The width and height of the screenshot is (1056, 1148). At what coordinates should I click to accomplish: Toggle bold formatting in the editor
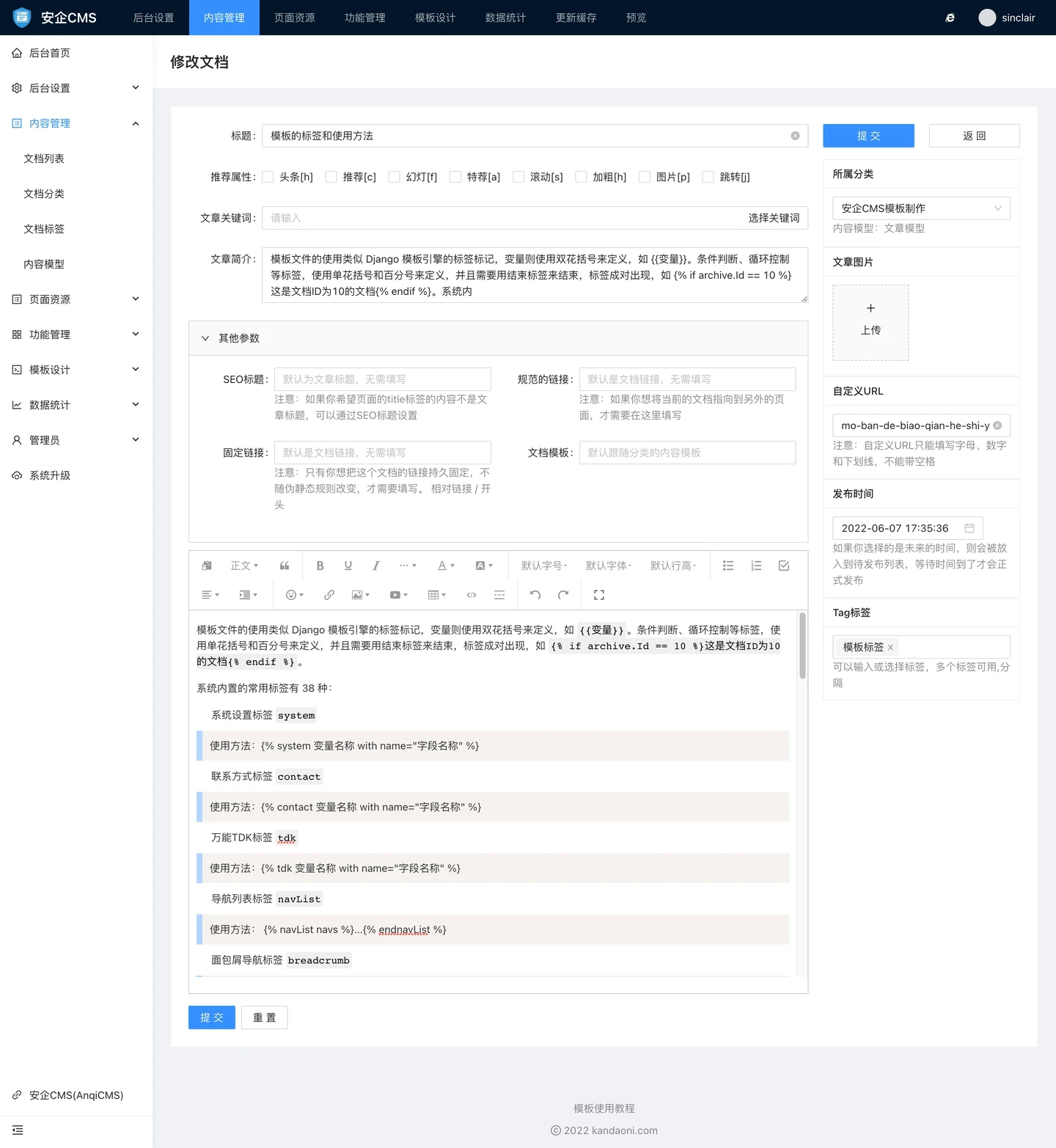point(320,566)
